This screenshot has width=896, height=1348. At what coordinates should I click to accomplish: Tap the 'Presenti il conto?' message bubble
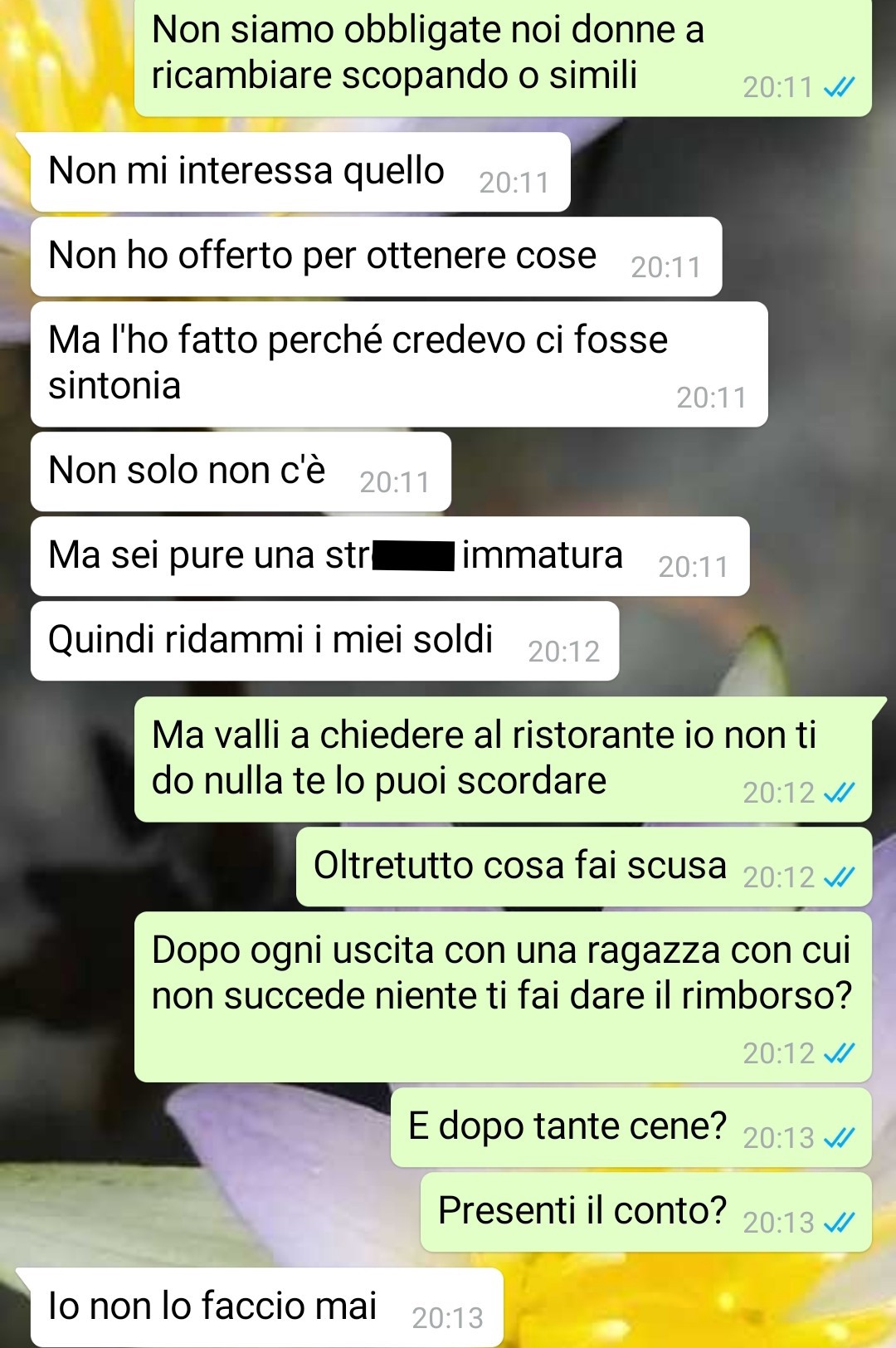click(x=646, y=1212)
